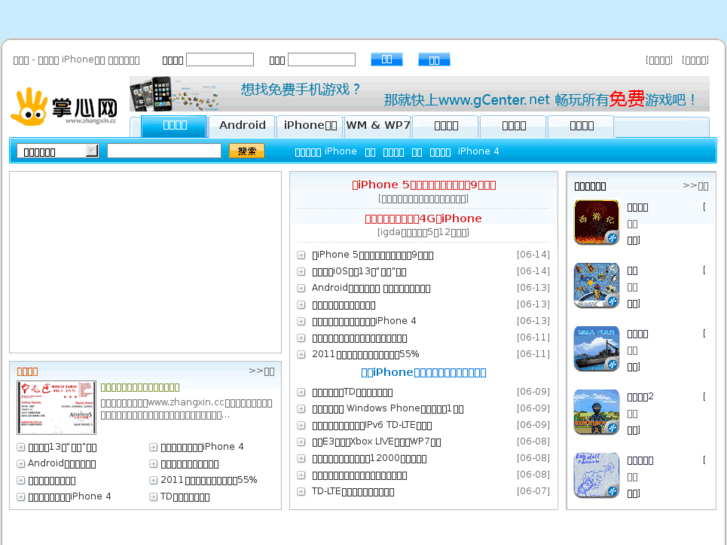The width and height of the screenshot is (727, 545).
Task: Click bullet icon beside Android link in left panel
Action: (20, 463)
